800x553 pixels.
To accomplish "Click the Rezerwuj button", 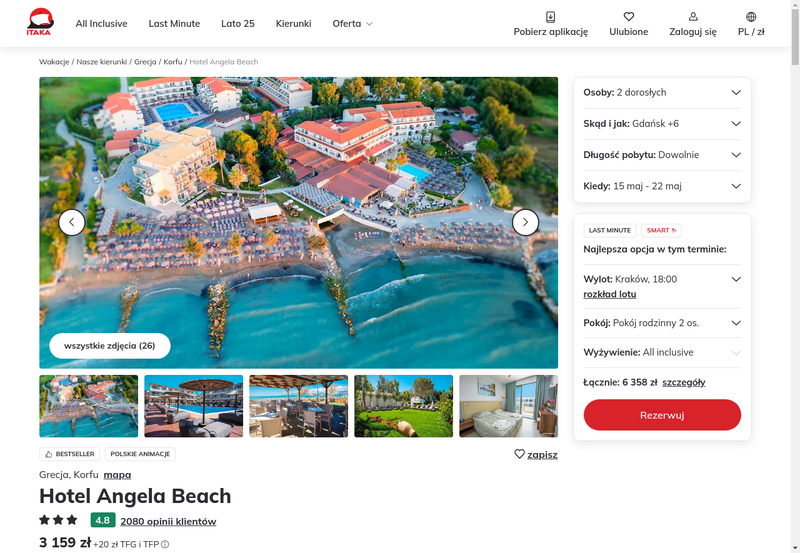I will (662, 415).
